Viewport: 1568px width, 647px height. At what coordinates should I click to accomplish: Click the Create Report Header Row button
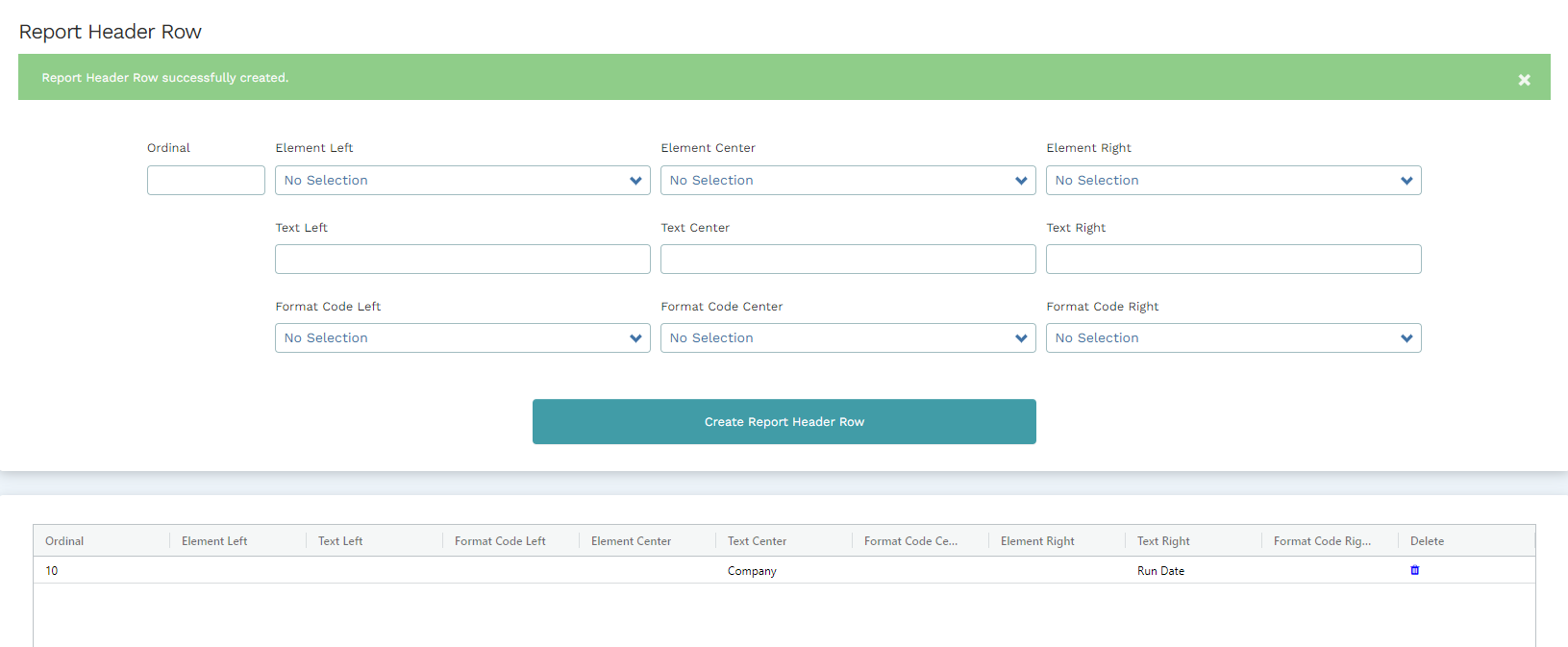click(x=784, y=422)
